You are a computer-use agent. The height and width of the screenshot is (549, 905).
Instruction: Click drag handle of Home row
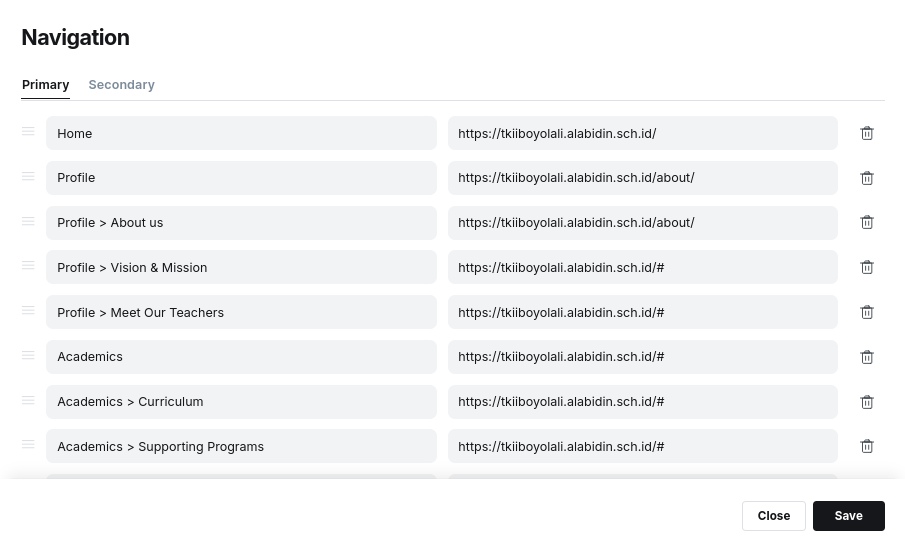click(x=28, y=132)
